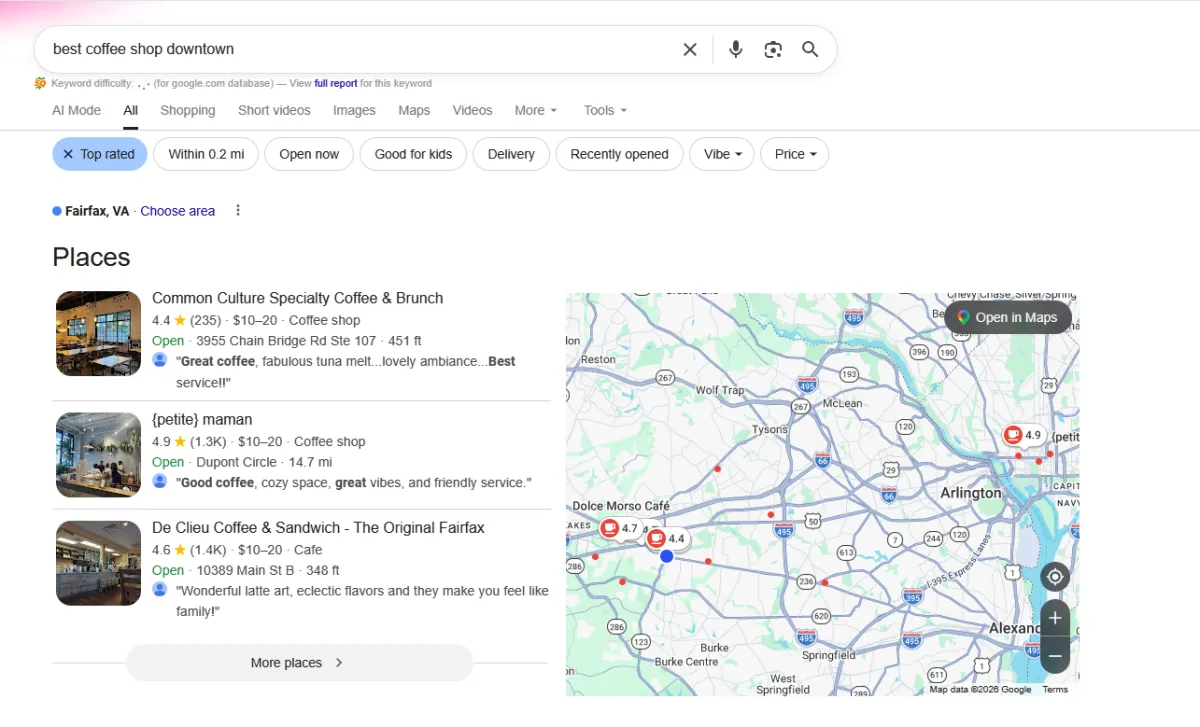Image resolution: width=1200 pixels, height=727 pixels.
Task: Submit search with magnifying glass icon
Action: tap(811, 49)
